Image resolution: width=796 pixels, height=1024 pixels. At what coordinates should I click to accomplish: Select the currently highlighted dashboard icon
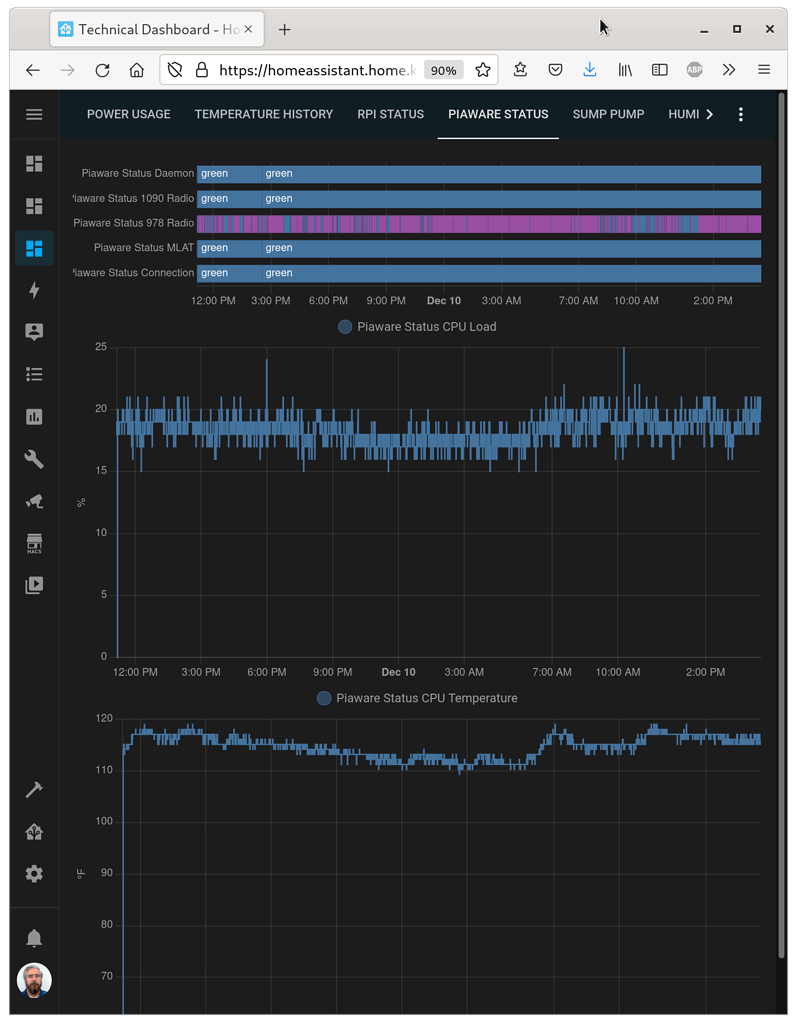tap(34, 247)
